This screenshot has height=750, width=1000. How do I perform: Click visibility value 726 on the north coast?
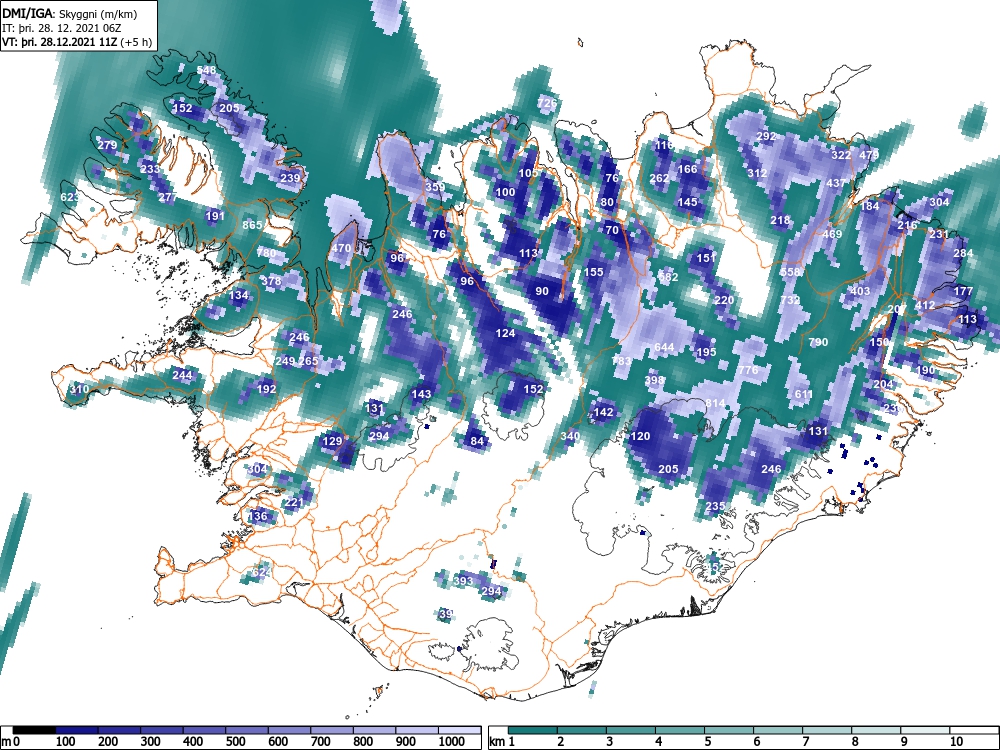pos(547,103)
